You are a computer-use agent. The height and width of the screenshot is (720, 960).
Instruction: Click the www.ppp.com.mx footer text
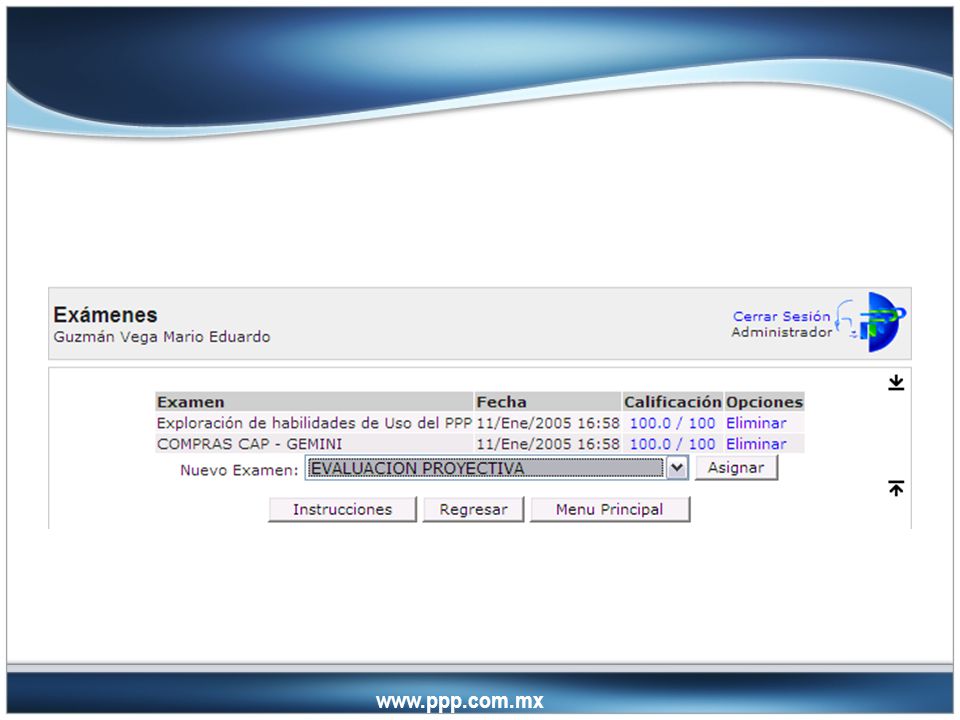460,701
